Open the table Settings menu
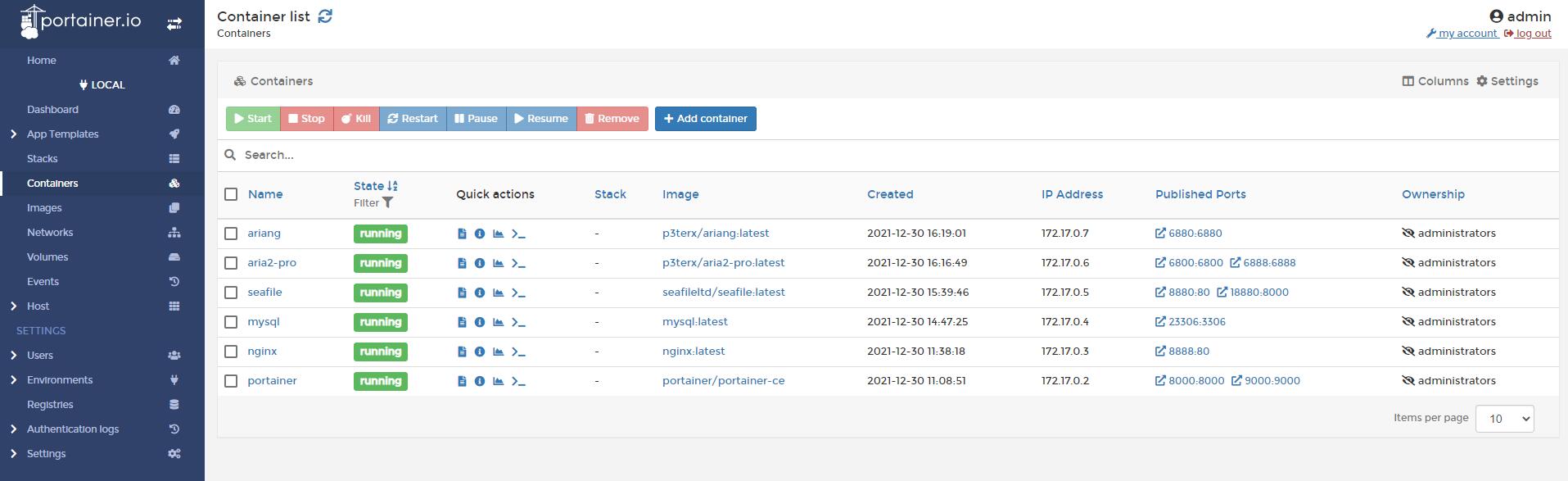The width and height of the screenshot is (1568, 481). coord(1507,81)
